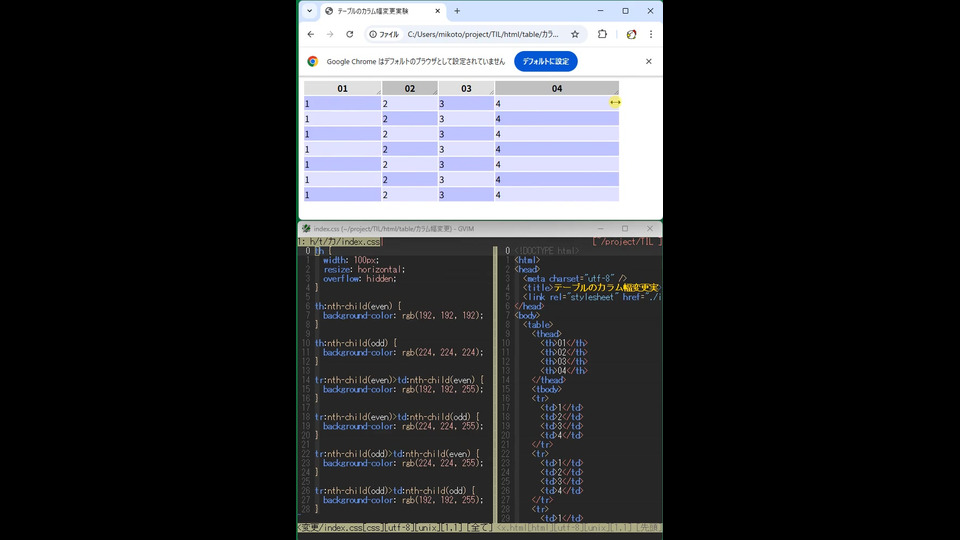Focus the address bar showing C:/Users/mikoto/project path
Screen dimensions: 960x540
click(x=483, y=34)
